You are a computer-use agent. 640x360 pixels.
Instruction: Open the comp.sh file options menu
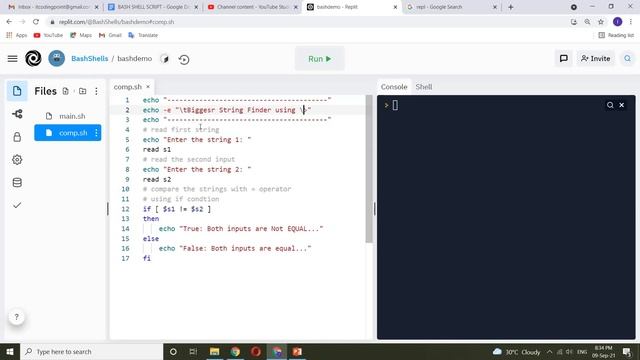coord(96,133)
